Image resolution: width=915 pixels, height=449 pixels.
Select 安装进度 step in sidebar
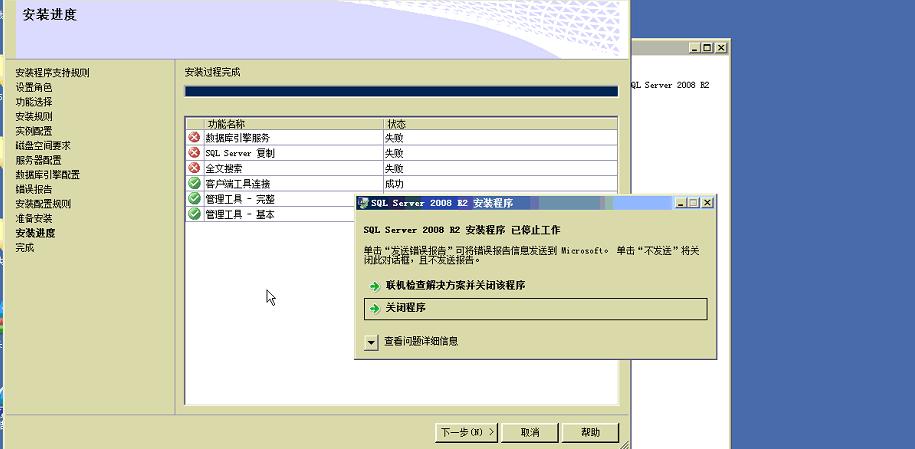pos(35,234)
